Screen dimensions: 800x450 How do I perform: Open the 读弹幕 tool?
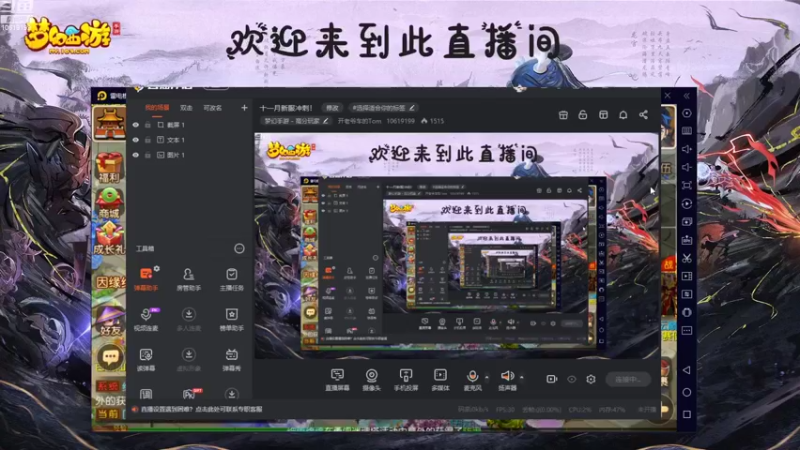pyautogui.click(x=146, y=359)
